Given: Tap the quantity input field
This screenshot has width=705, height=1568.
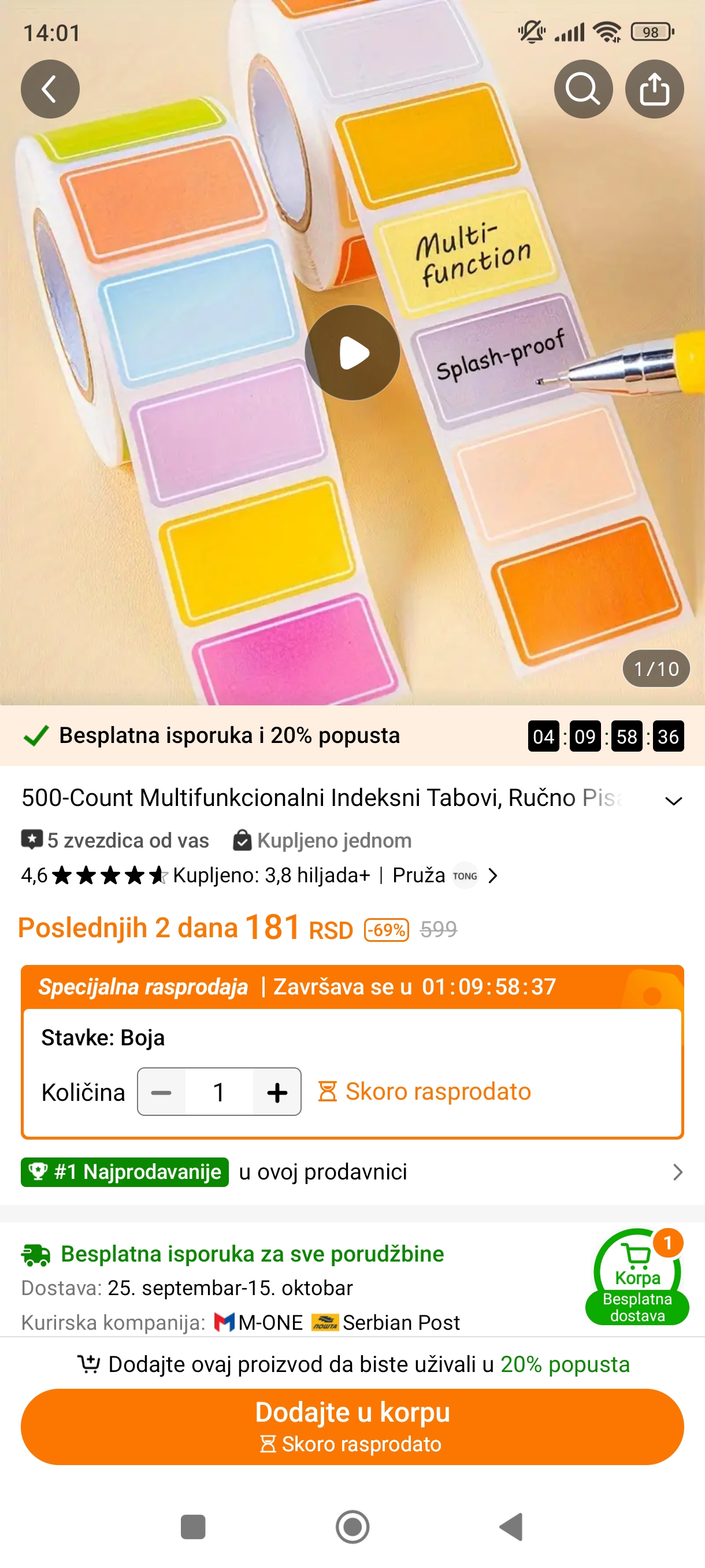Looking at the screenshot, I should (x=219, y=1092).
